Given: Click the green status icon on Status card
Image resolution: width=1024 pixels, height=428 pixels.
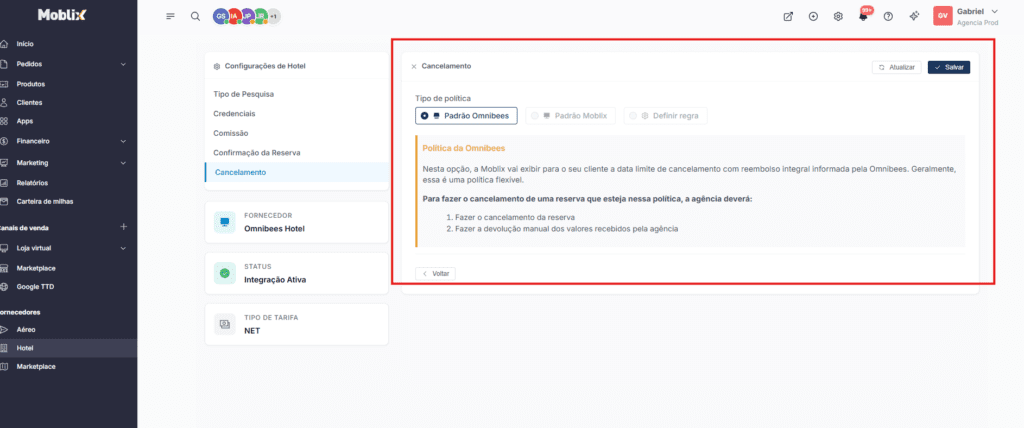Looking at the screenshot, I should point(225,273).
